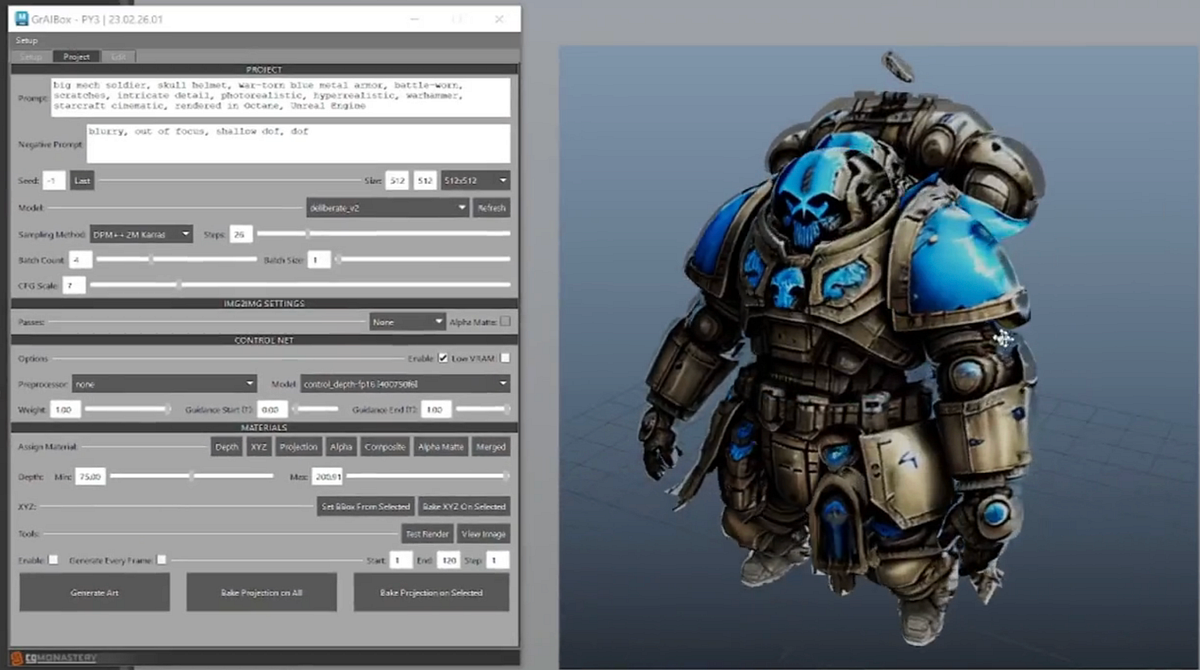The image size is (1200, 670).
Task: Enable the Generate Every Frame checkbox
Action: [163, 560]
